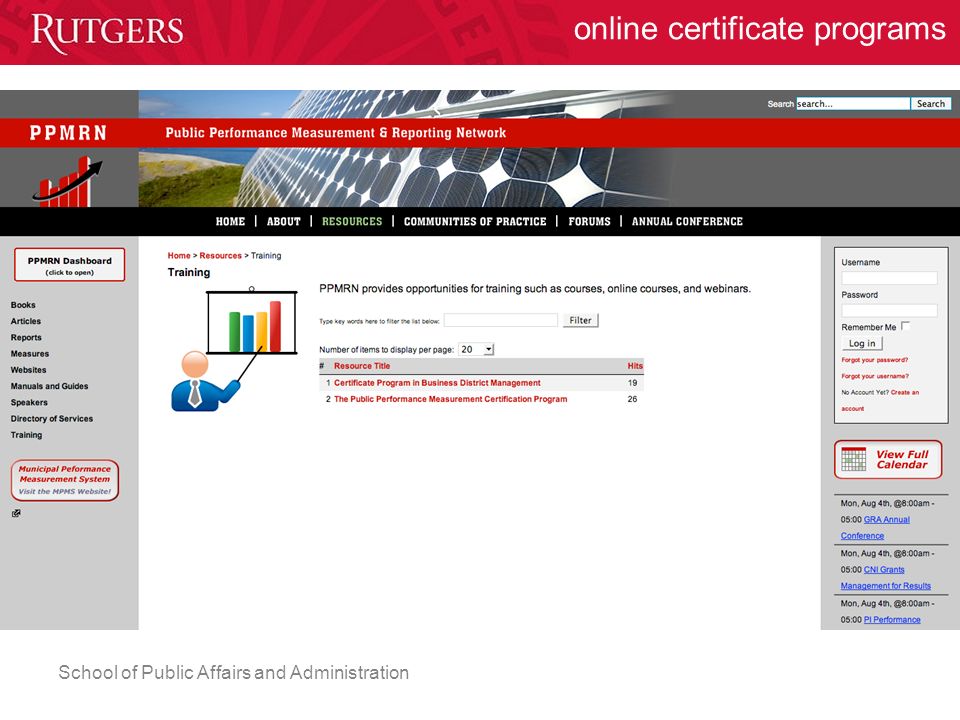Click the View Full Calendar button
This screenshot has height=720, width=960.
(x=888, y=459)
